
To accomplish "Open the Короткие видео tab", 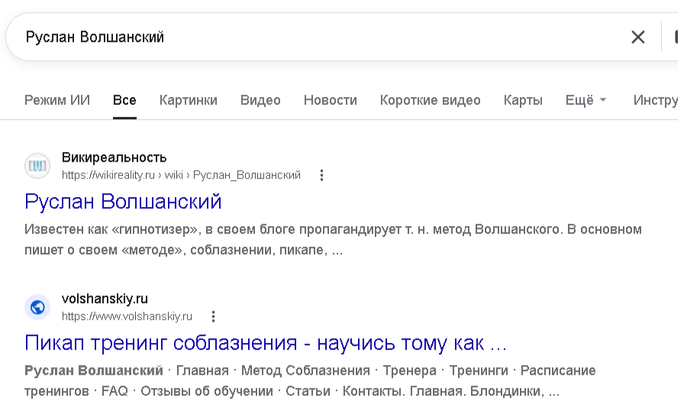I will coord(430,100).
